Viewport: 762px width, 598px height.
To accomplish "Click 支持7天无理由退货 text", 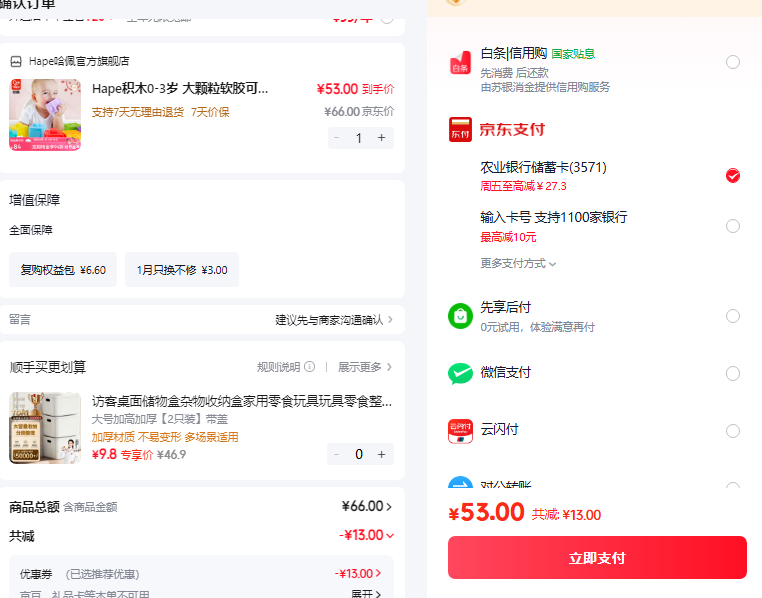I will pyautogui.click(x=138, y=112).
